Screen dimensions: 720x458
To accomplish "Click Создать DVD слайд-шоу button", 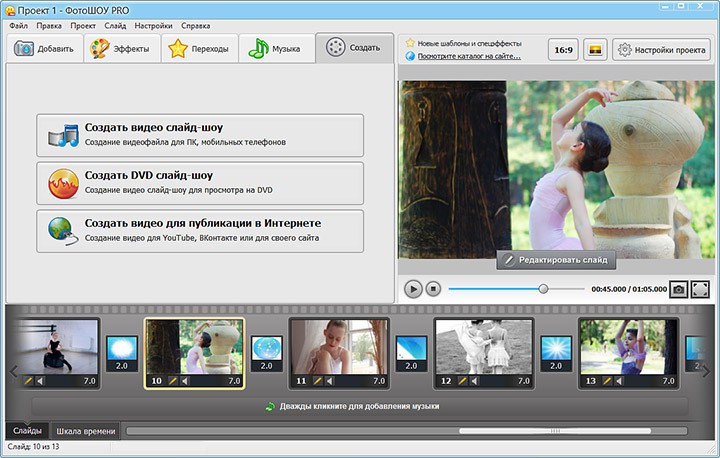I will click(x=200, y=182).
